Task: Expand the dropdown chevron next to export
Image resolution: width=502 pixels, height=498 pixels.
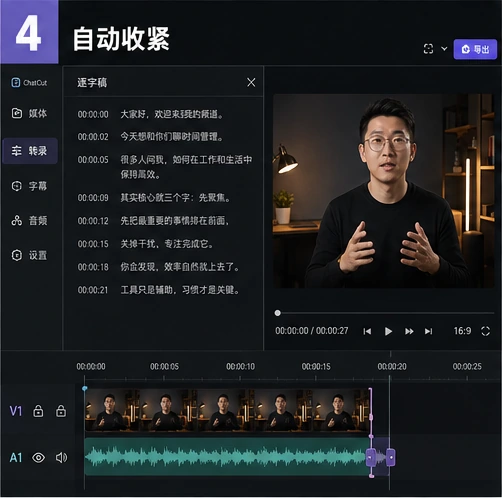Action: click(x=444, y=49)
